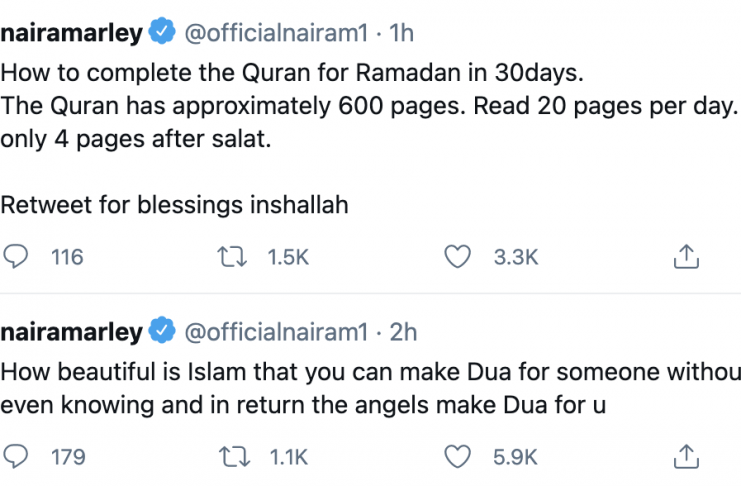Retweet the tweet with 1.1K retweets
This screenshot has height=486, width=741.
[238, 457]
